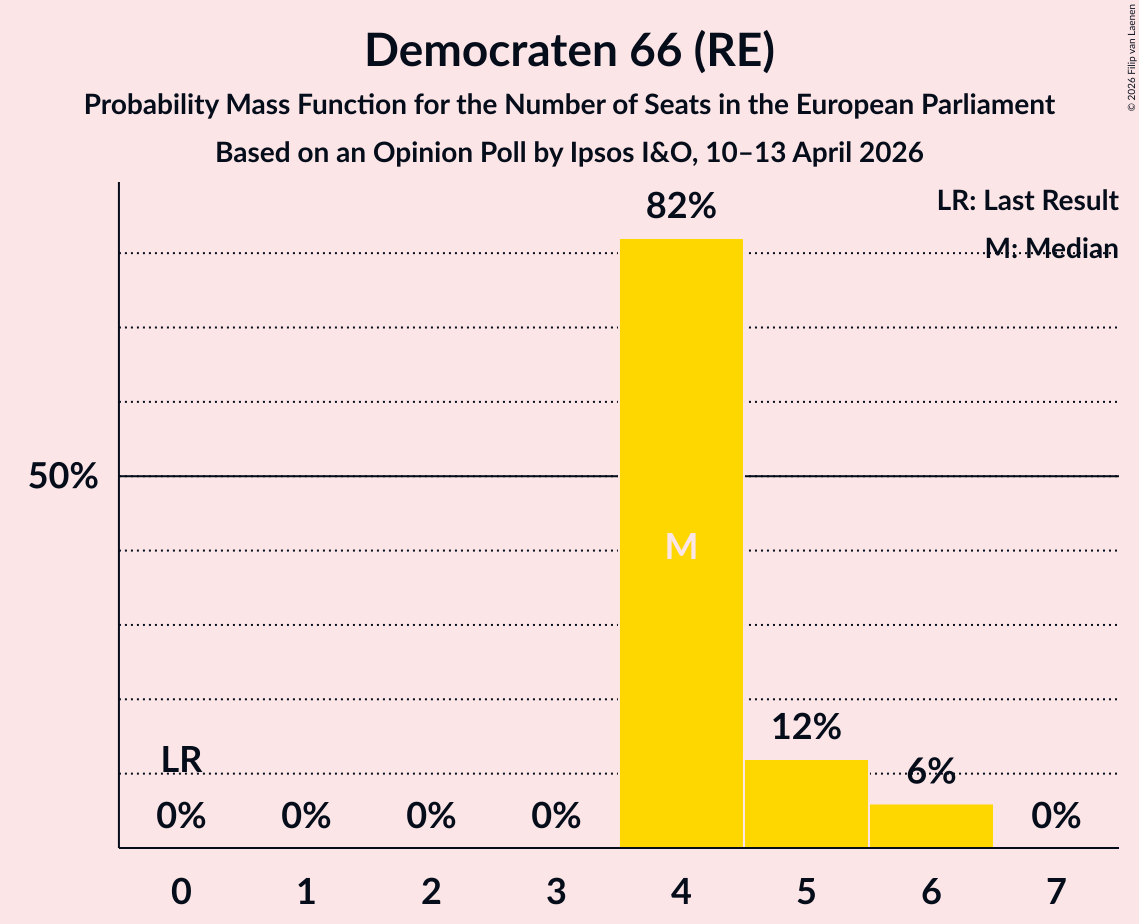Click the short yellow bar for 6 seats
1139x924 pixels.
coord(931,826)
